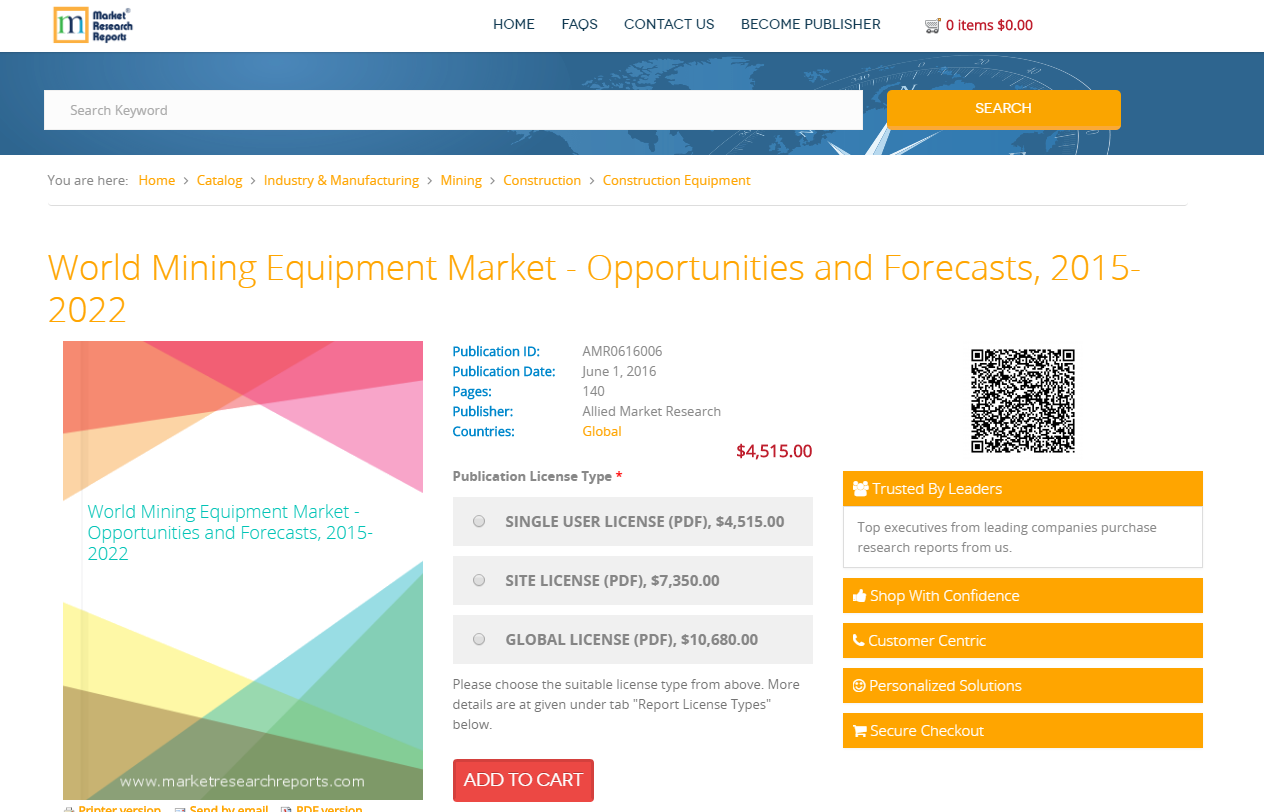Screen dimensions: 1264x812
Task: Click the QR code image
Action: click(x=1023, y=401)
